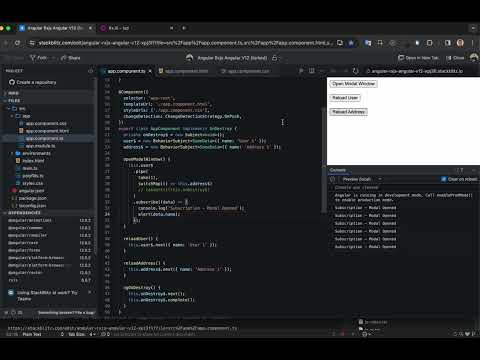Open the browser profile avatar
Screen dimensions: 480x360
click(x=460, y=43)
